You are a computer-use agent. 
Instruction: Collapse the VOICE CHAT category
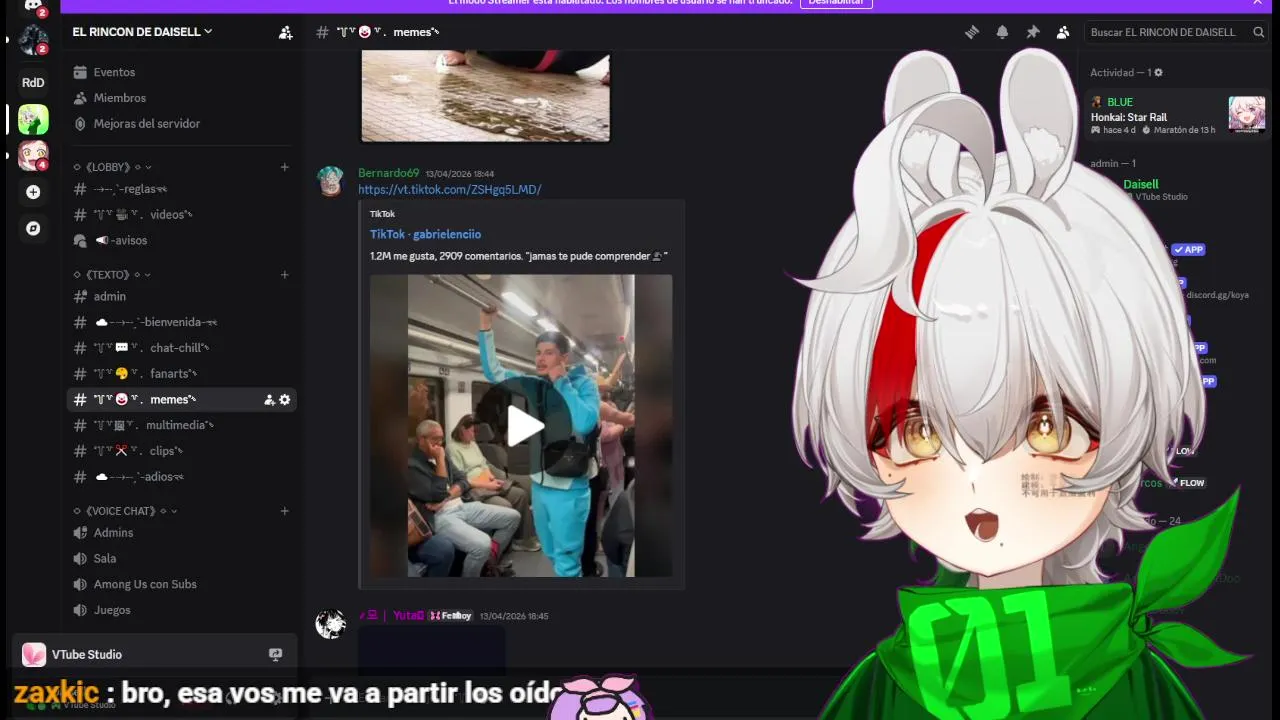pos(125,511)
